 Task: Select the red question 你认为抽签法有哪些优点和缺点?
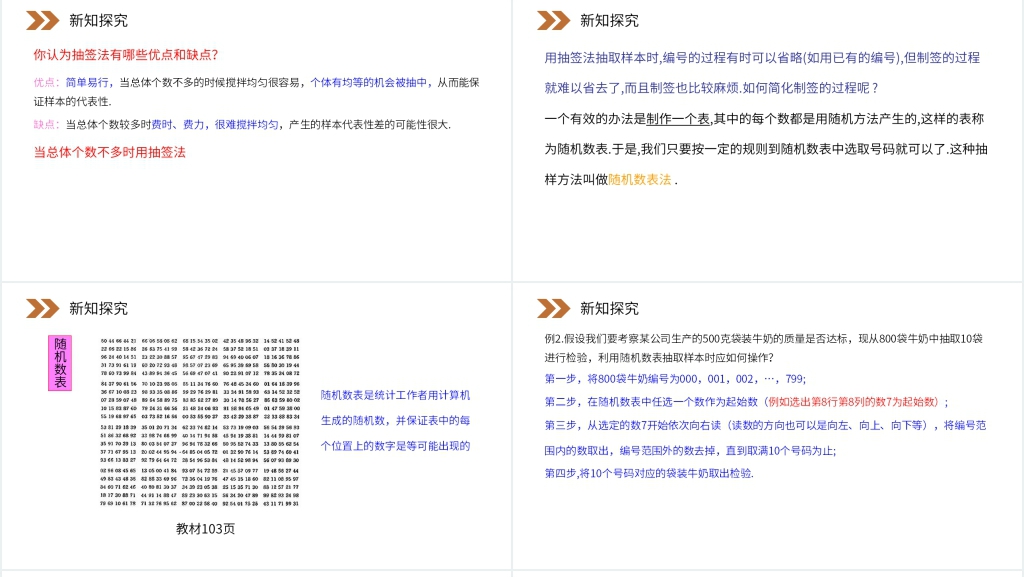point(125,55)
